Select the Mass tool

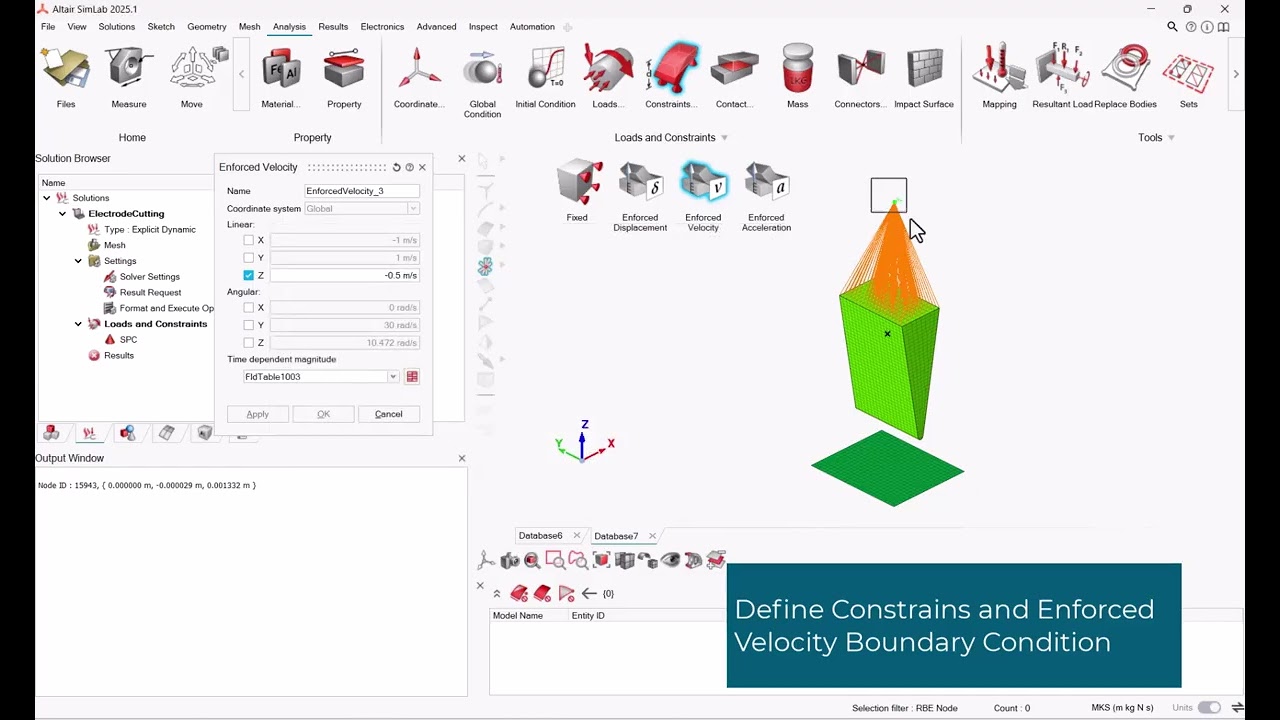click(x=797, y=78)
